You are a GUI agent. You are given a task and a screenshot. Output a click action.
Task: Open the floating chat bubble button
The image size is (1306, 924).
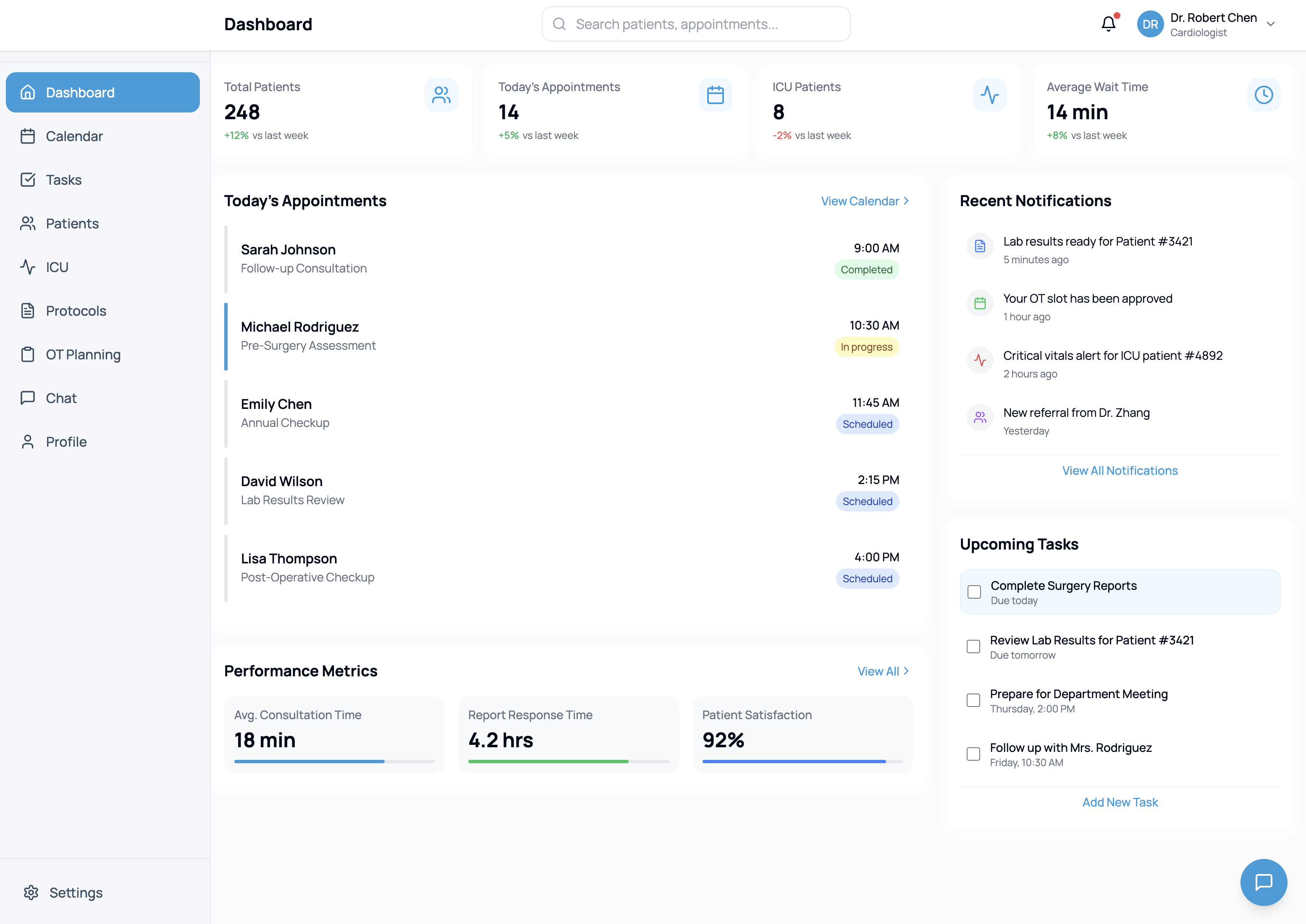click(1263, 882)
